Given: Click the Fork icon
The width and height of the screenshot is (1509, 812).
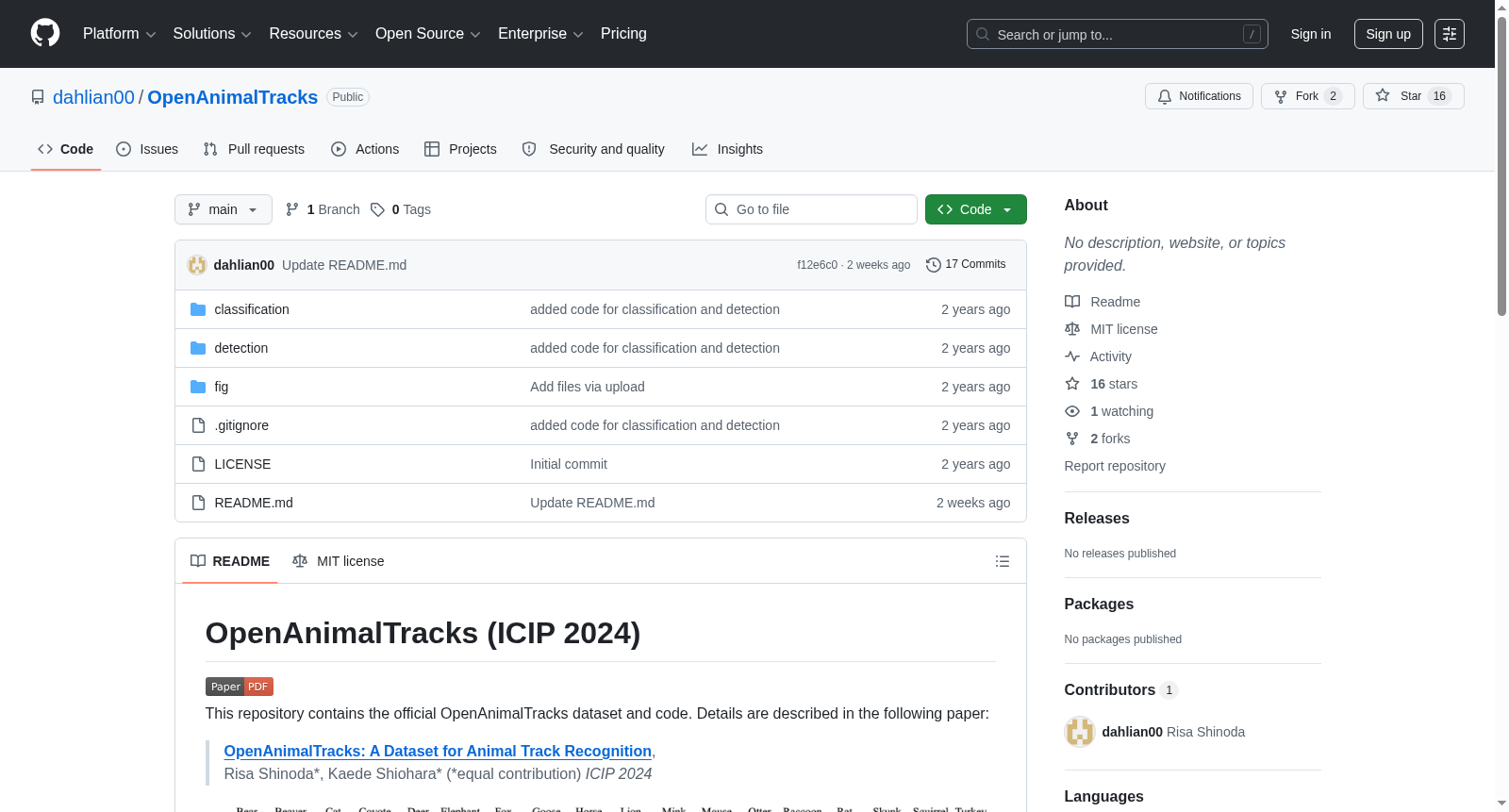Looking at the screenshot, I should click(1281, 96).
